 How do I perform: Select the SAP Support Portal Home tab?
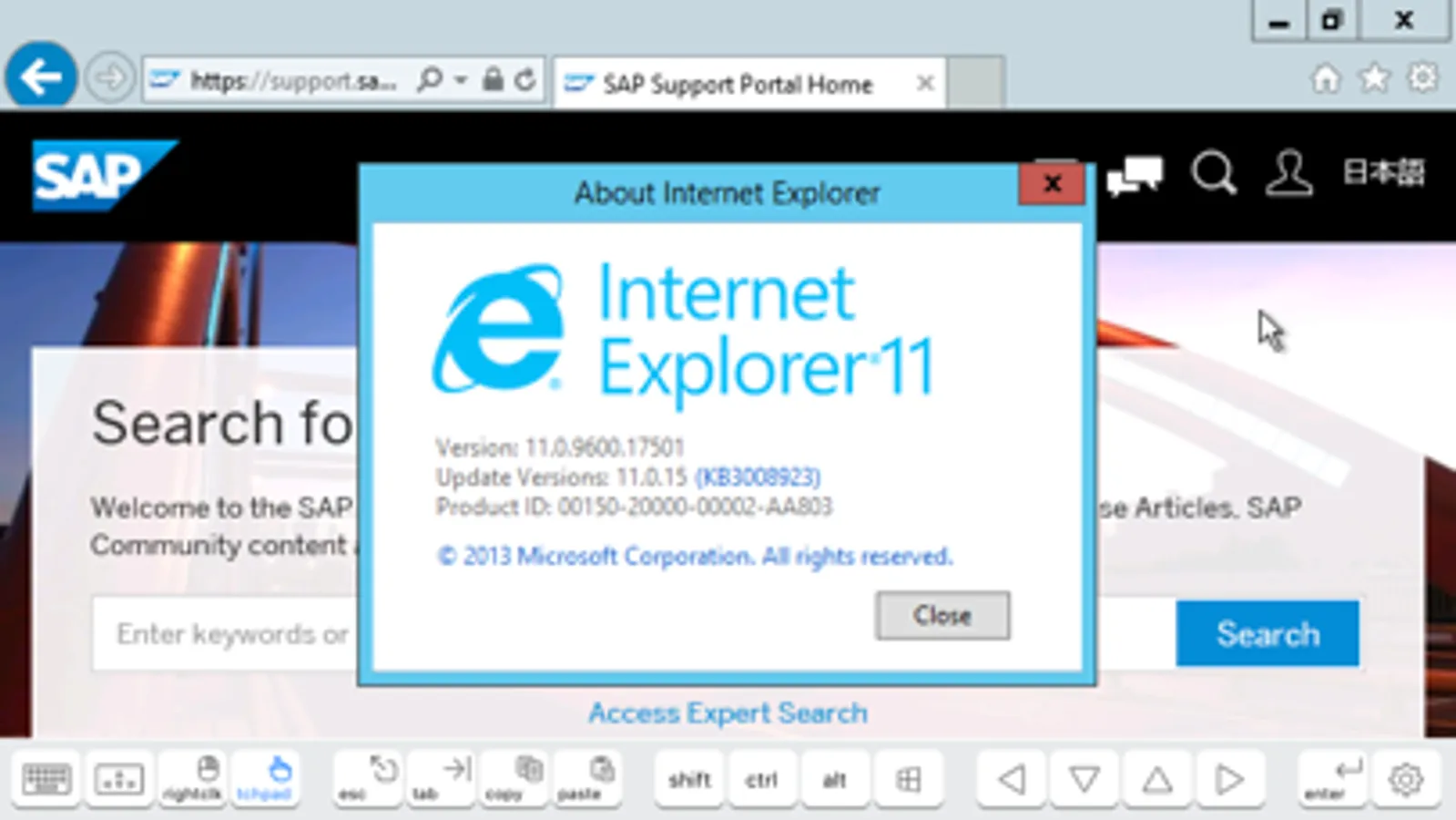tap(737, 84)
